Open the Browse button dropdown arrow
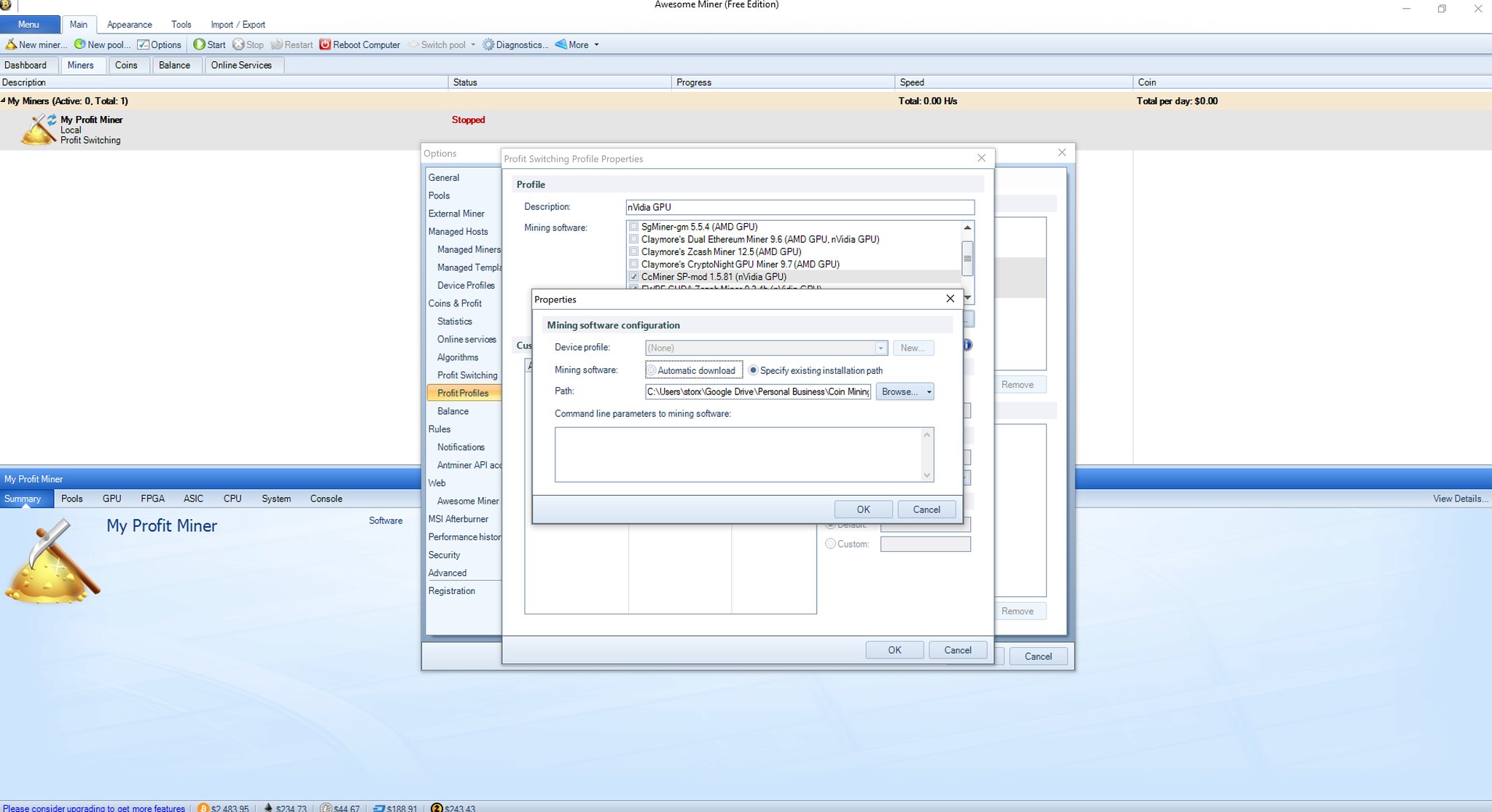Viewport: 1492px width, 812px height. coord(929,392)
